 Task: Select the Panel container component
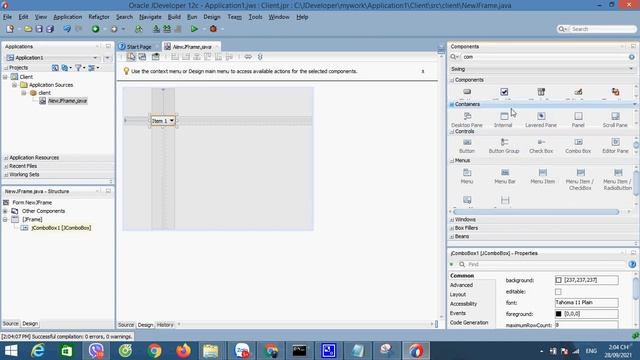578,120
